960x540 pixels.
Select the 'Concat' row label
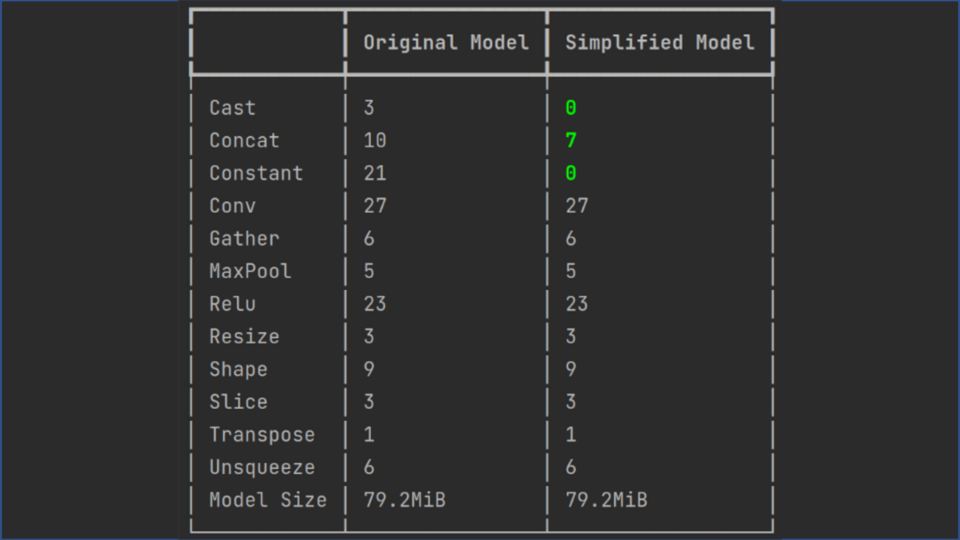click(x=244, y=141)
